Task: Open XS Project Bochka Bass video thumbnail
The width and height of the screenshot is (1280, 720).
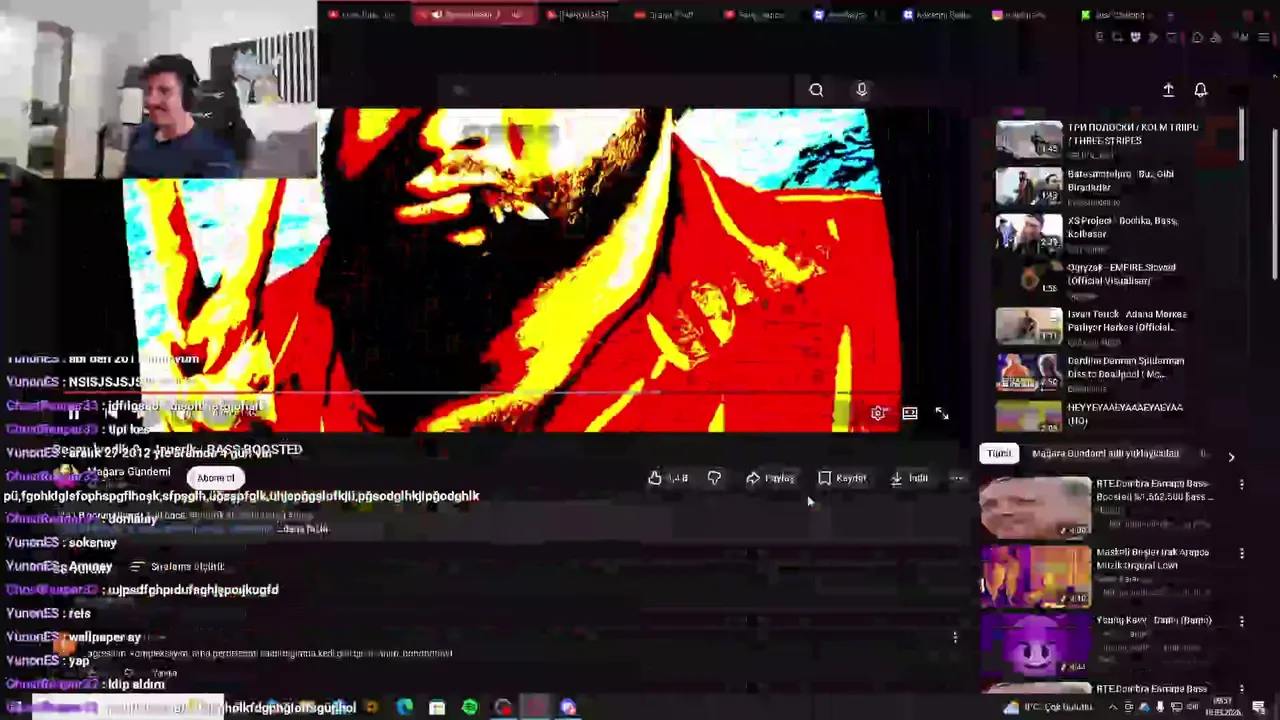Action: coord(1028,233)
